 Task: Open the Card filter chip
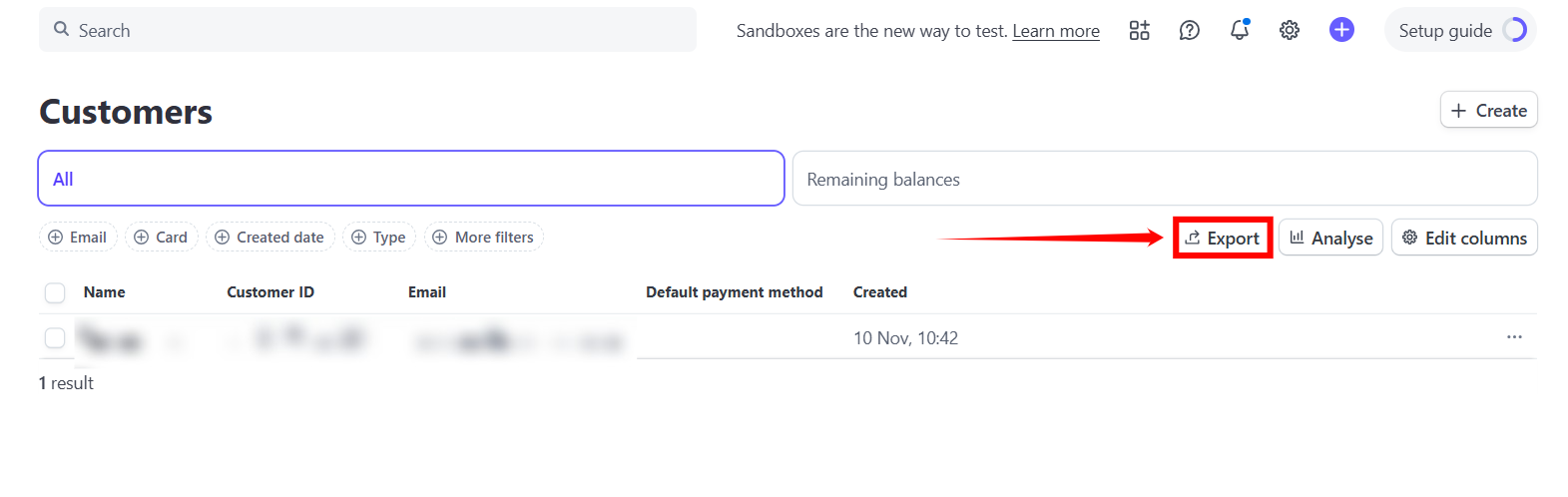(x=161, y=238)
